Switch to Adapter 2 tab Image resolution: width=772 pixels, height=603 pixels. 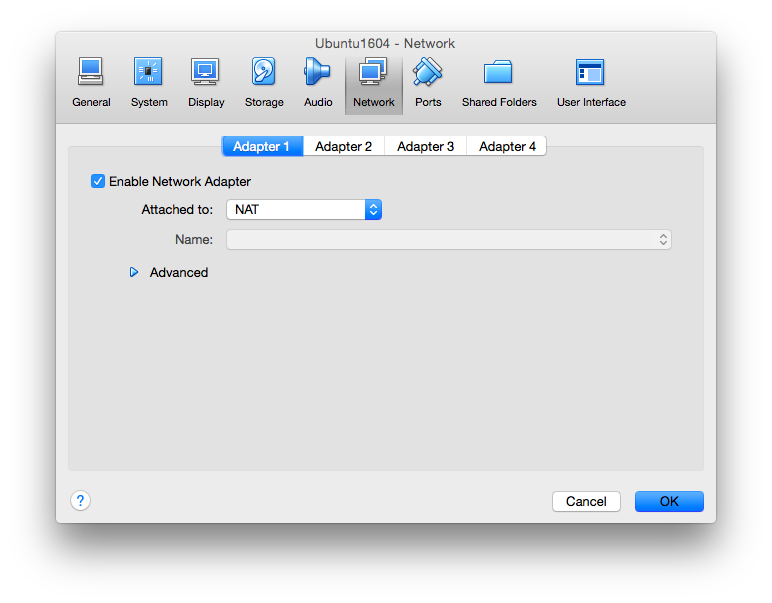[x=343, y=146]
